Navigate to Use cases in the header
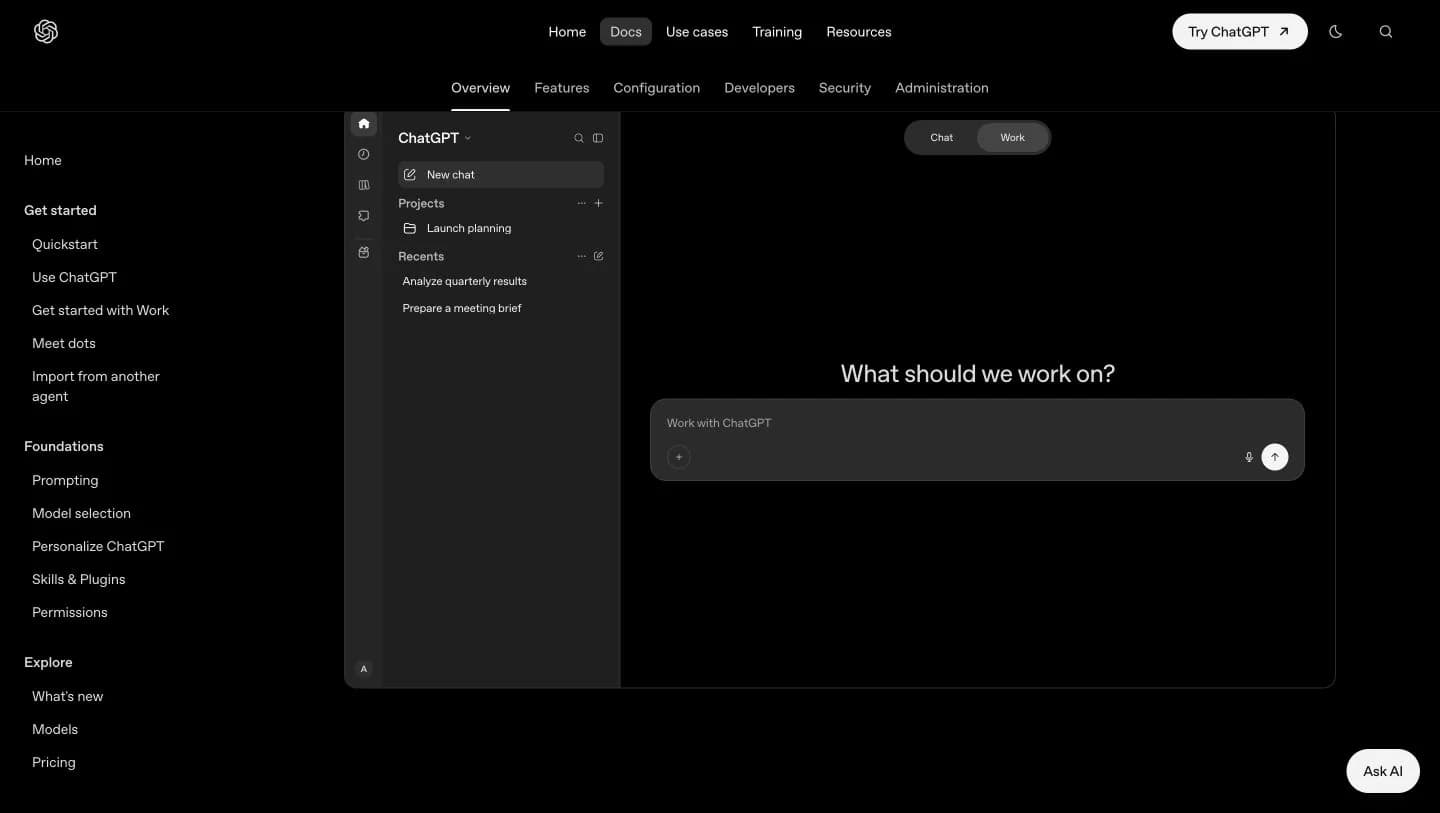 coord(697,32)
